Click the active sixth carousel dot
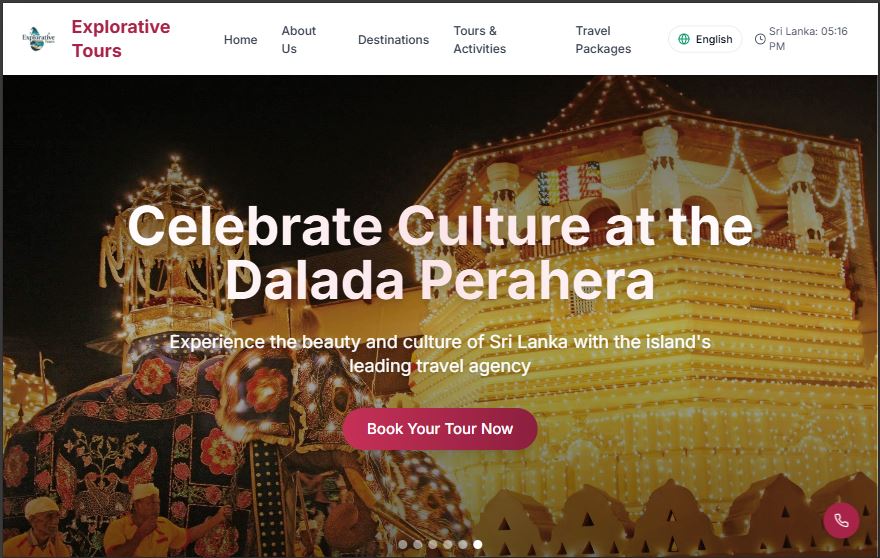This screenshot has width=880, height=558. [478, 545]
